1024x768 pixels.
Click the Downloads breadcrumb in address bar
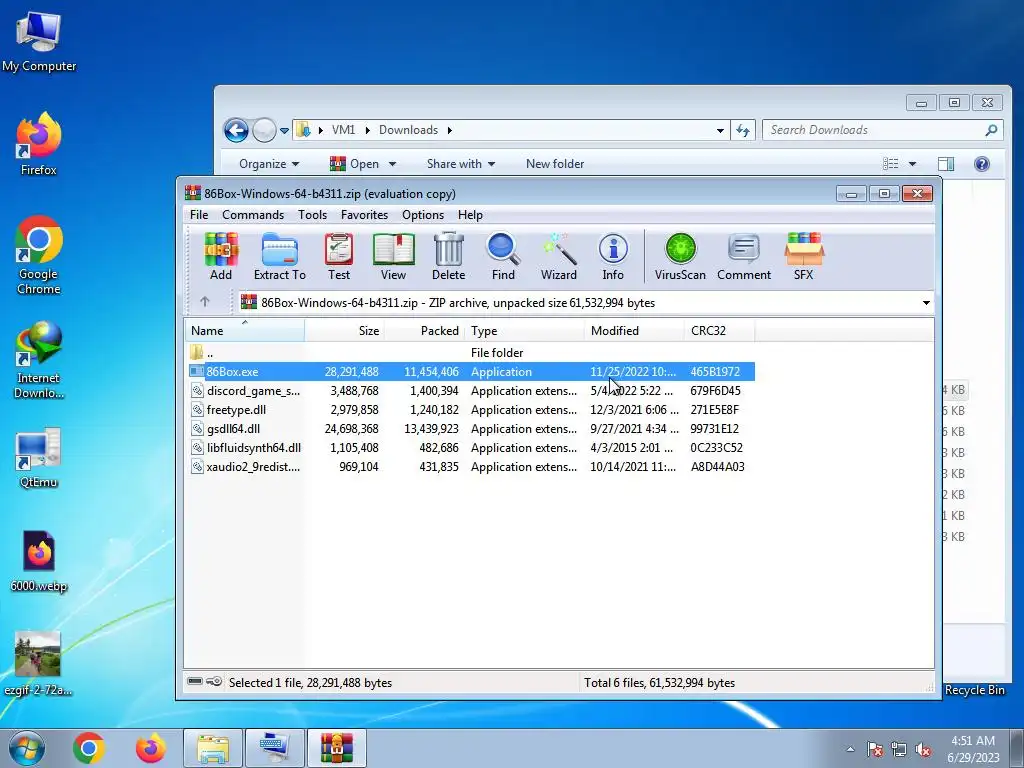[x=408, y=130]
